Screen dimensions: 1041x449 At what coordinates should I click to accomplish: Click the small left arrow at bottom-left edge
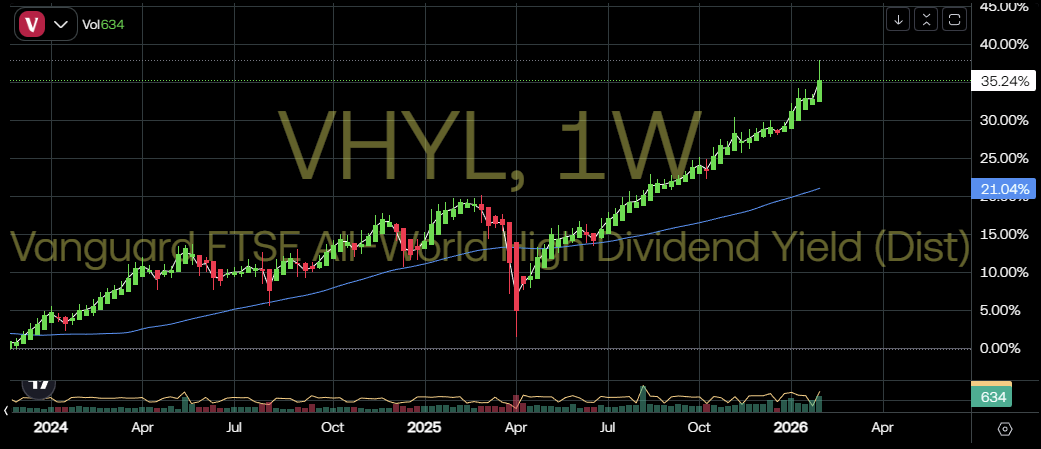[8, 410]
